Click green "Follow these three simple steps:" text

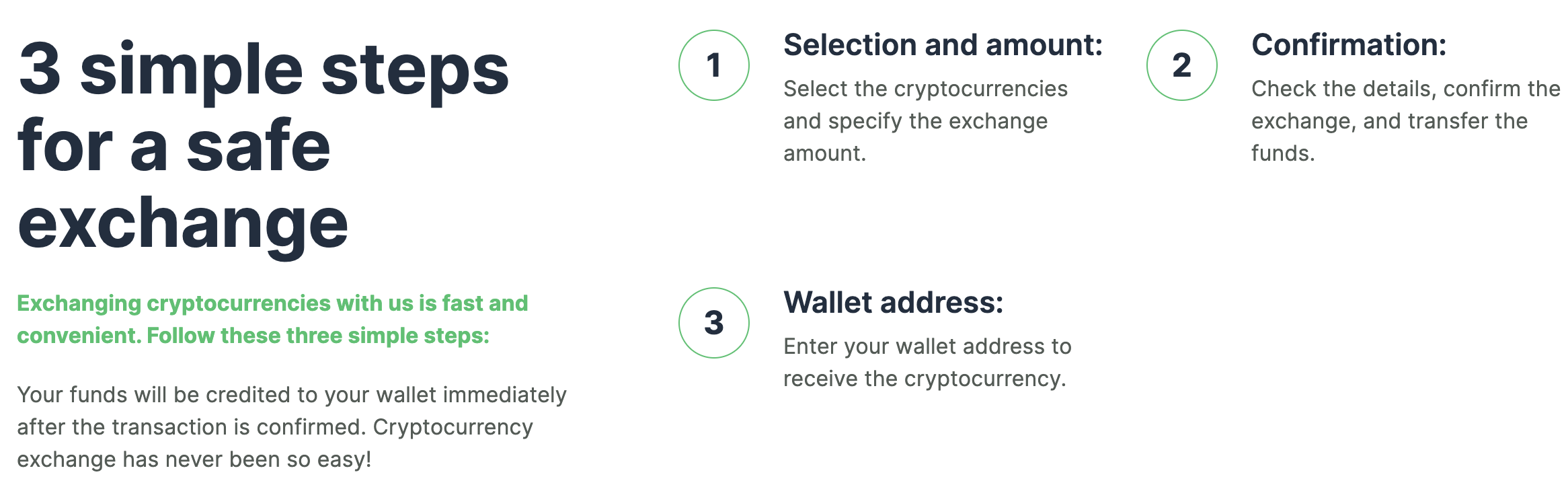[x=318, y=336]
